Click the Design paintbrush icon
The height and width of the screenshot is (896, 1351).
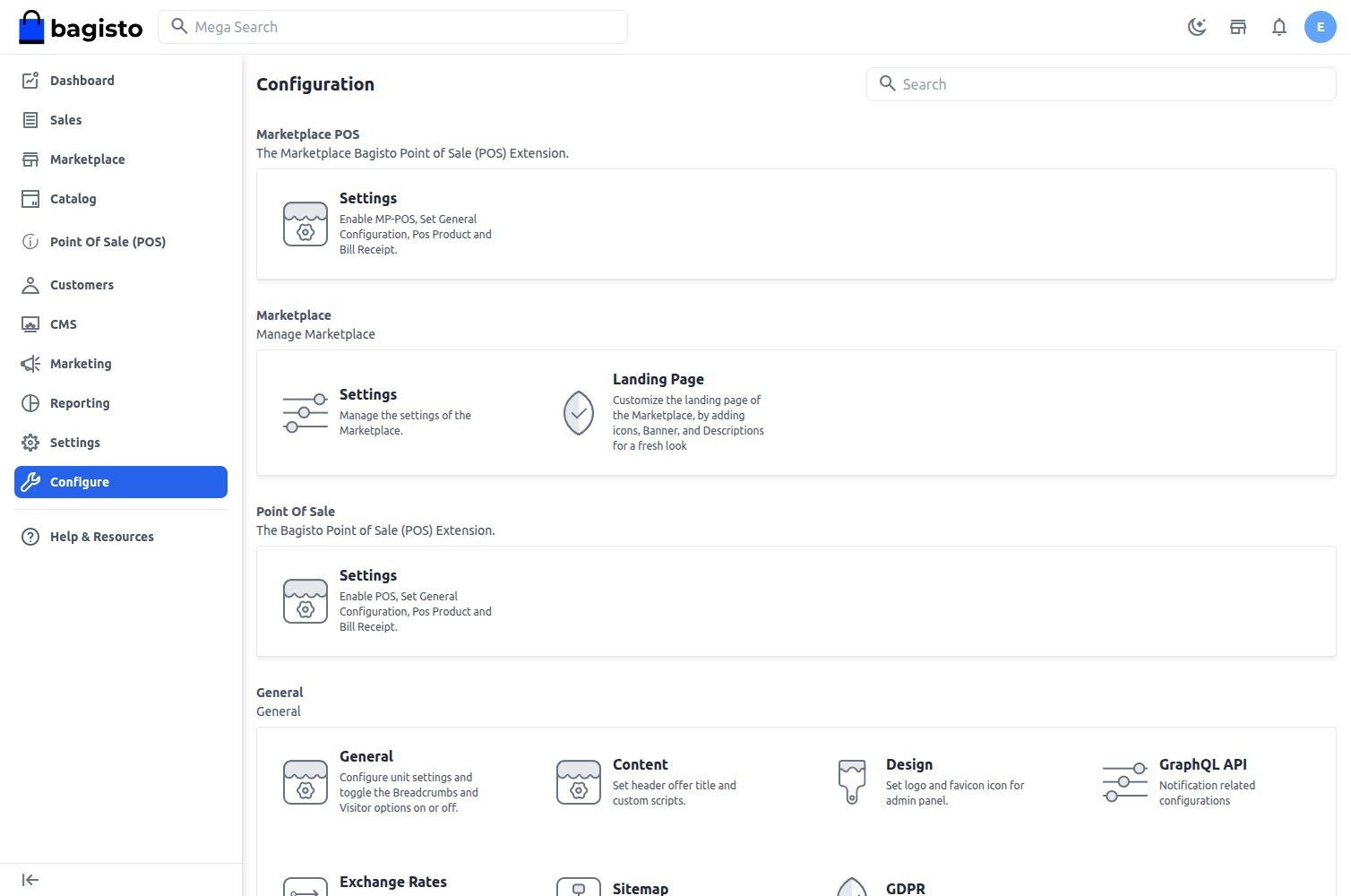852,783
